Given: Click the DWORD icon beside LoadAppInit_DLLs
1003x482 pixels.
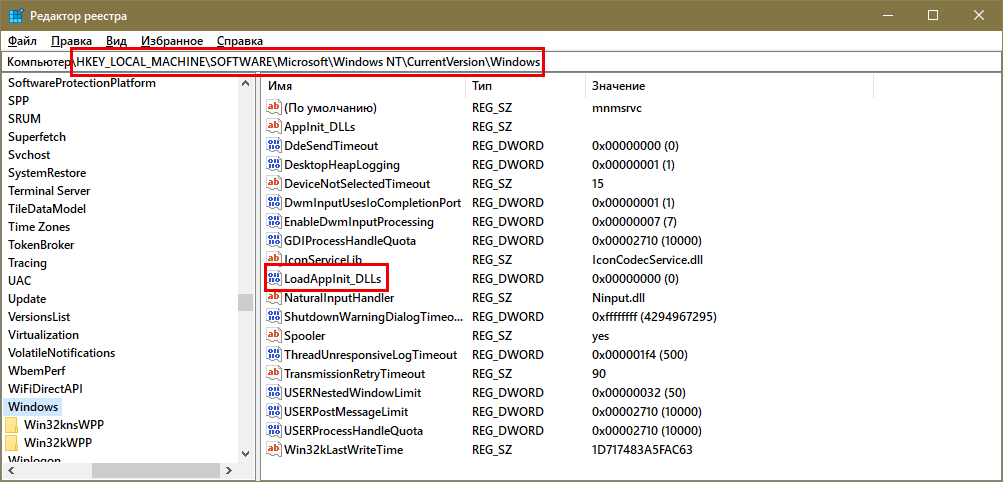Looking at the screenshot, I should pos(274,278).
